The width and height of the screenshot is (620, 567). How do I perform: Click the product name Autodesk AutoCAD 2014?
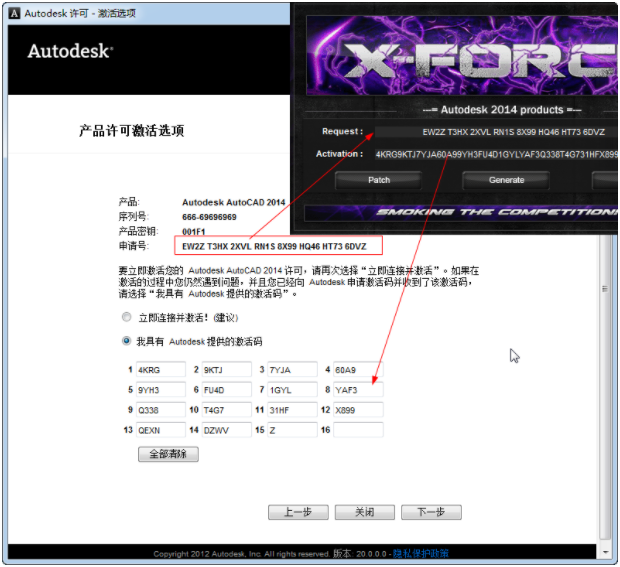[233, 202]
